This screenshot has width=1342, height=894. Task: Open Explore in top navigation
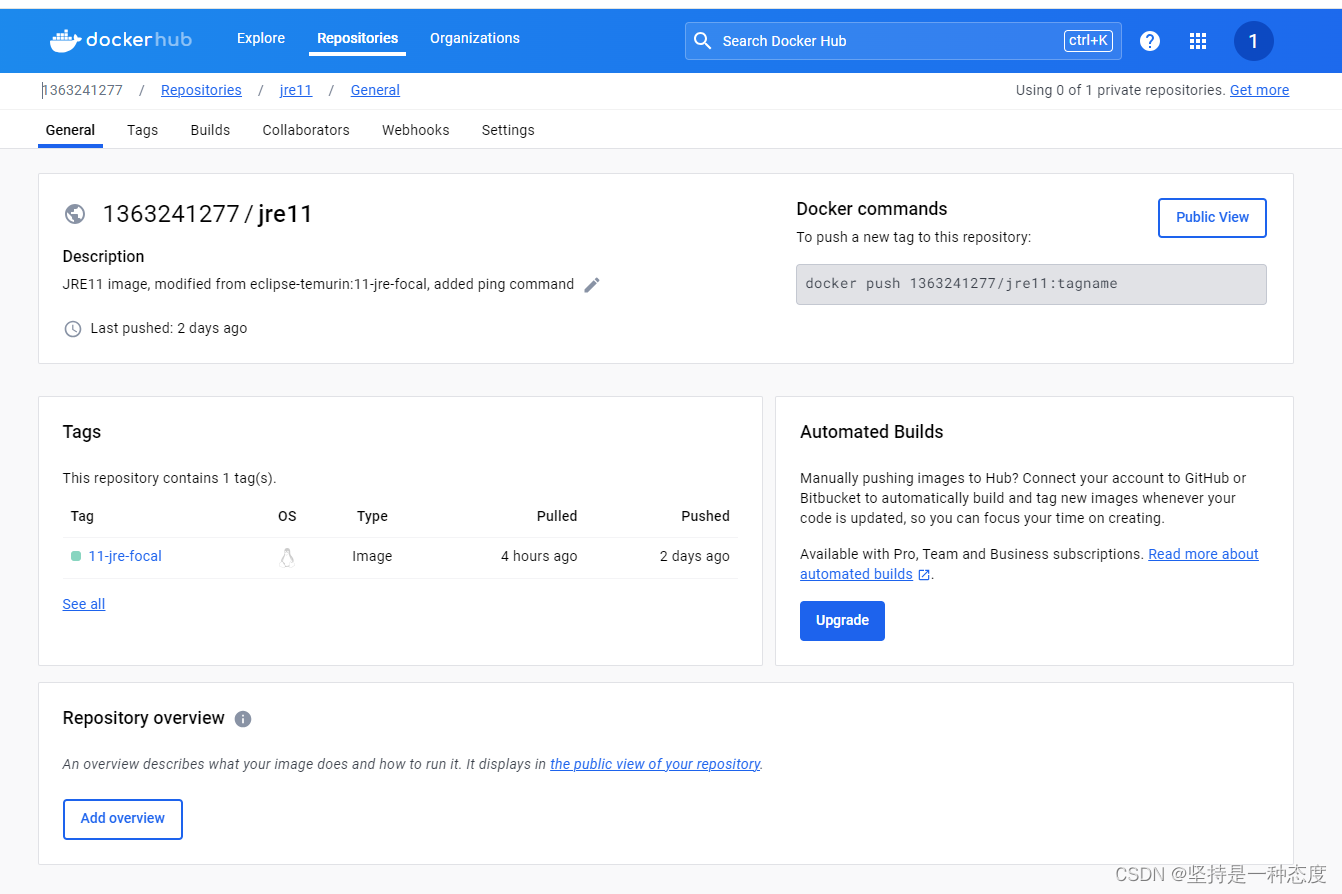(261, 38)
